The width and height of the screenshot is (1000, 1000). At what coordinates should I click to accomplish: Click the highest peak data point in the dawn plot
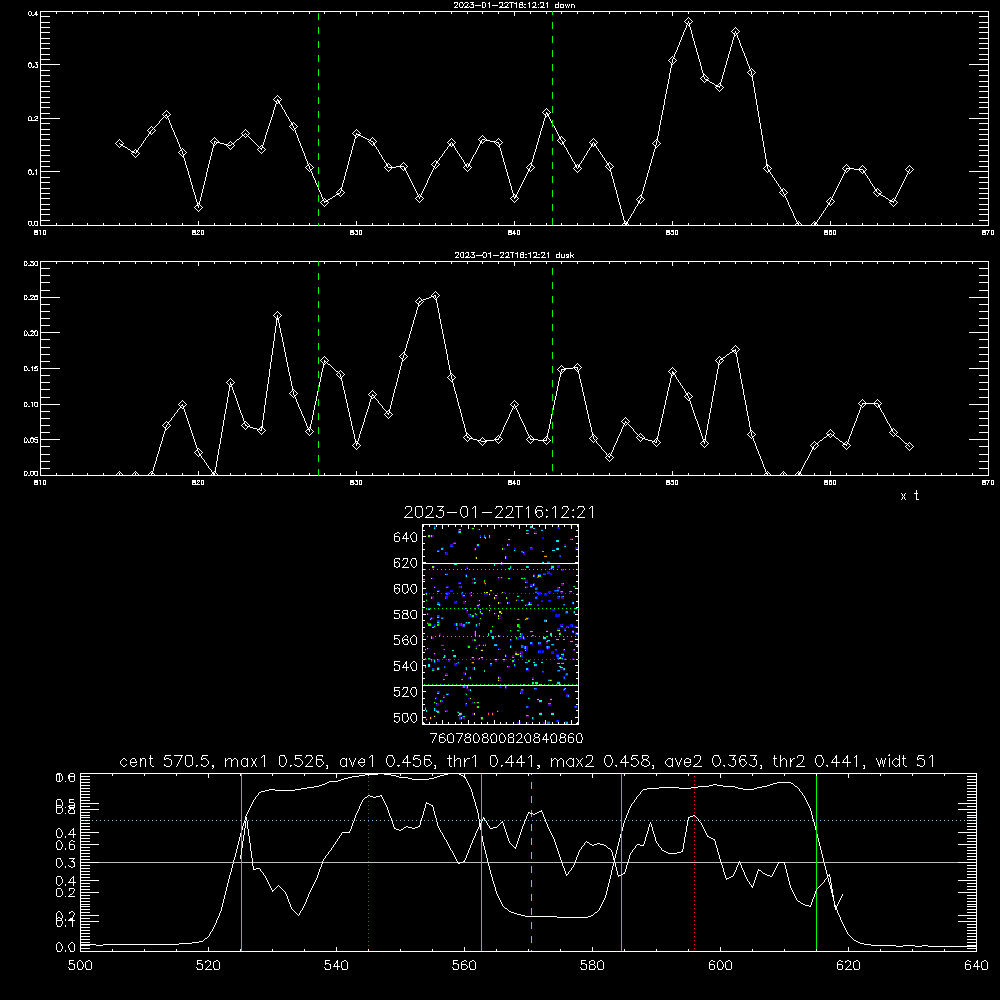688,22
